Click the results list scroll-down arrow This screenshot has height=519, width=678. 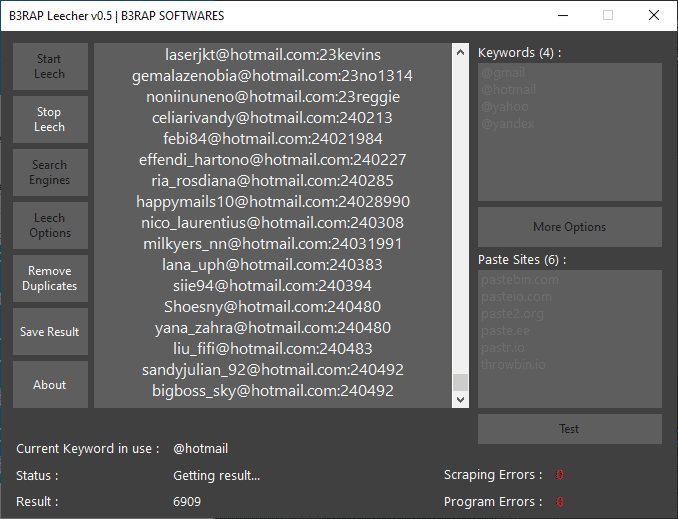pos(461,400)
